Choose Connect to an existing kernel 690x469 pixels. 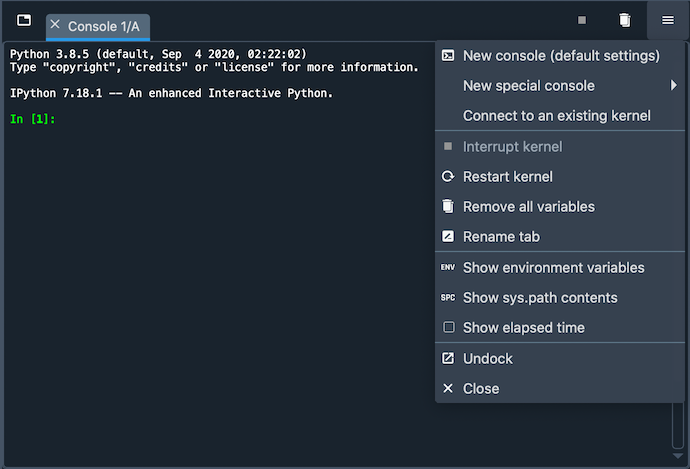[556, 116]
